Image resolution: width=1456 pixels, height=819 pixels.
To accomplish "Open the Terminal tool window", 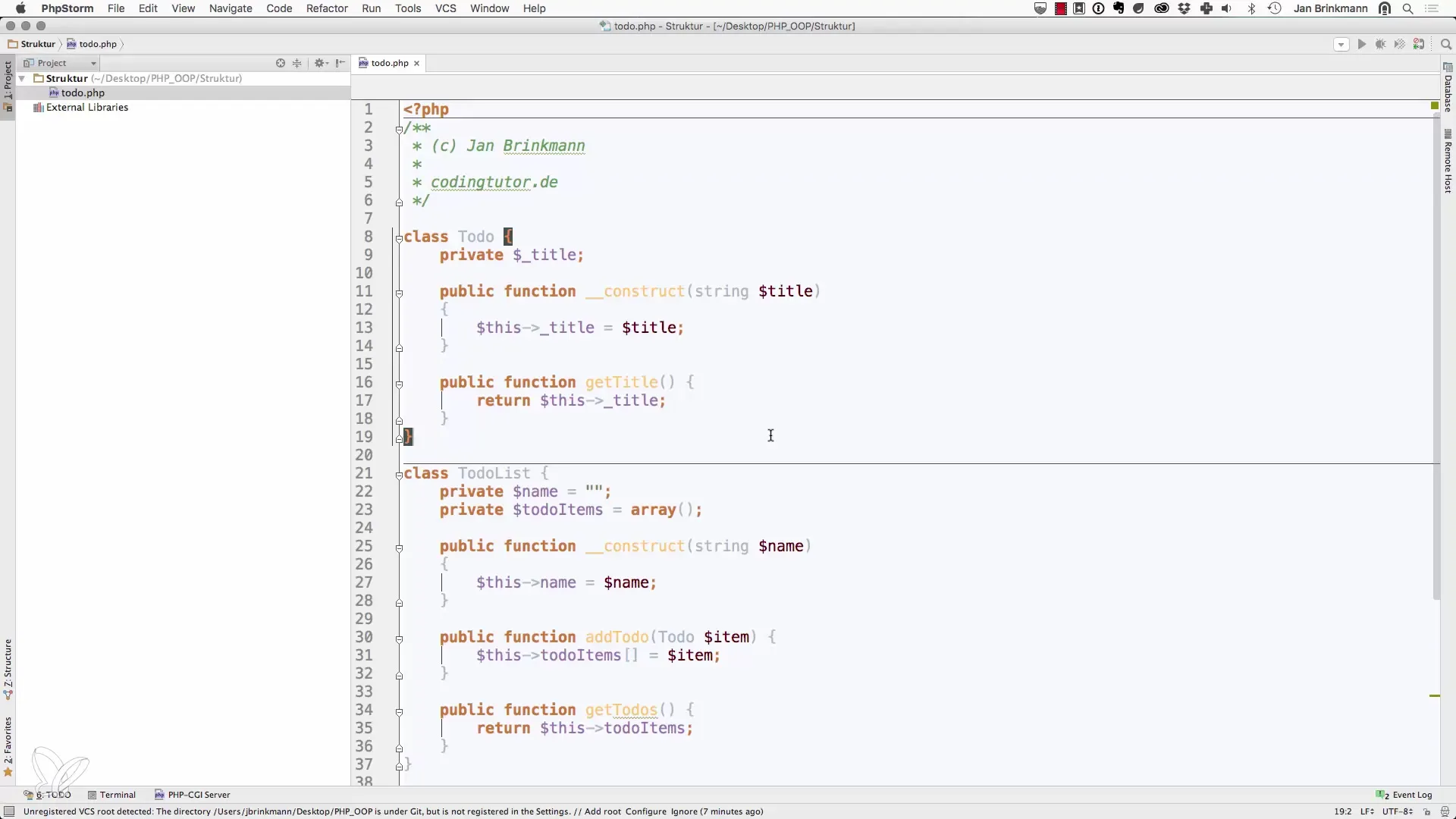I will click(111, 795).
